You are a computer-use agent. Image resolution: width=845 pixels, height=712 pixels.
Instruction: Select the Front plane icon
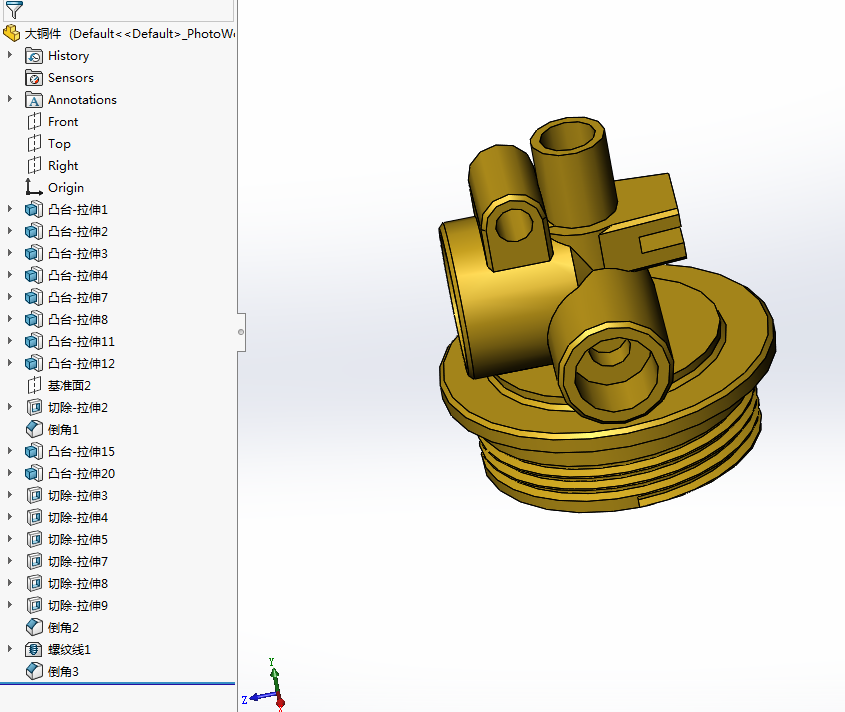coord(34,122)
